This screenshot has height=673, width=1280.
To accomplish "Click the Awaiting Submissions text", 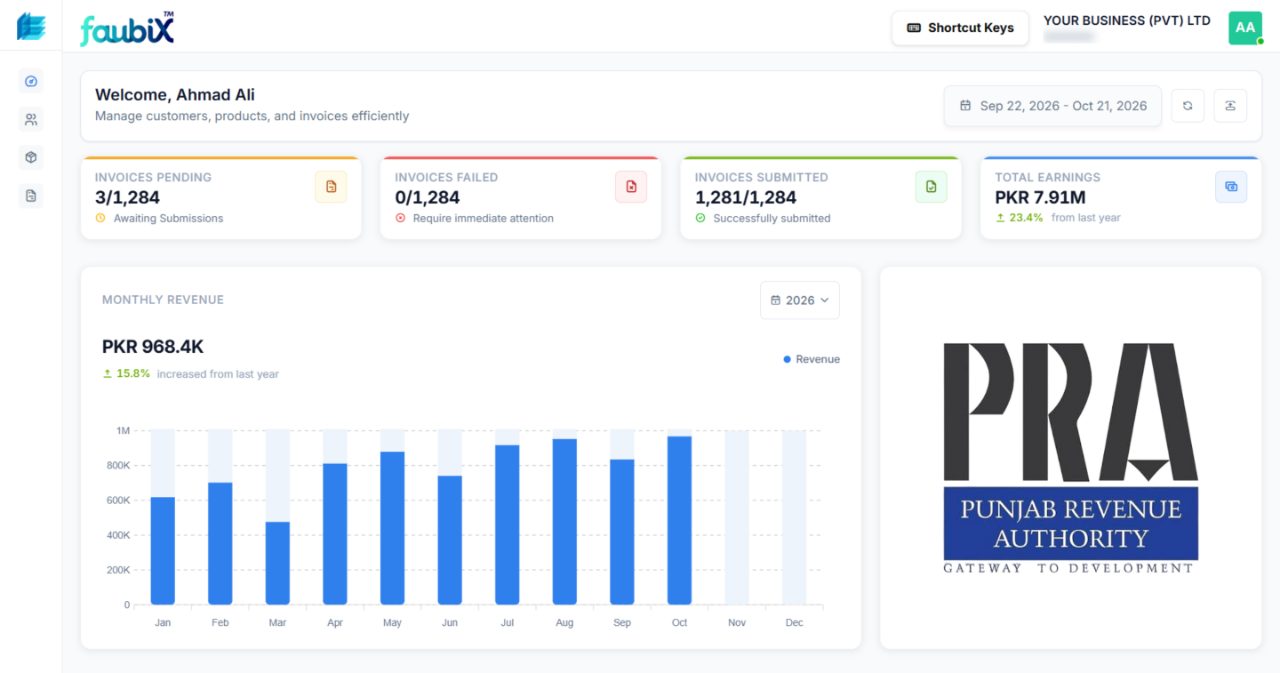I will pyautogui.click(x=168, y=218).
